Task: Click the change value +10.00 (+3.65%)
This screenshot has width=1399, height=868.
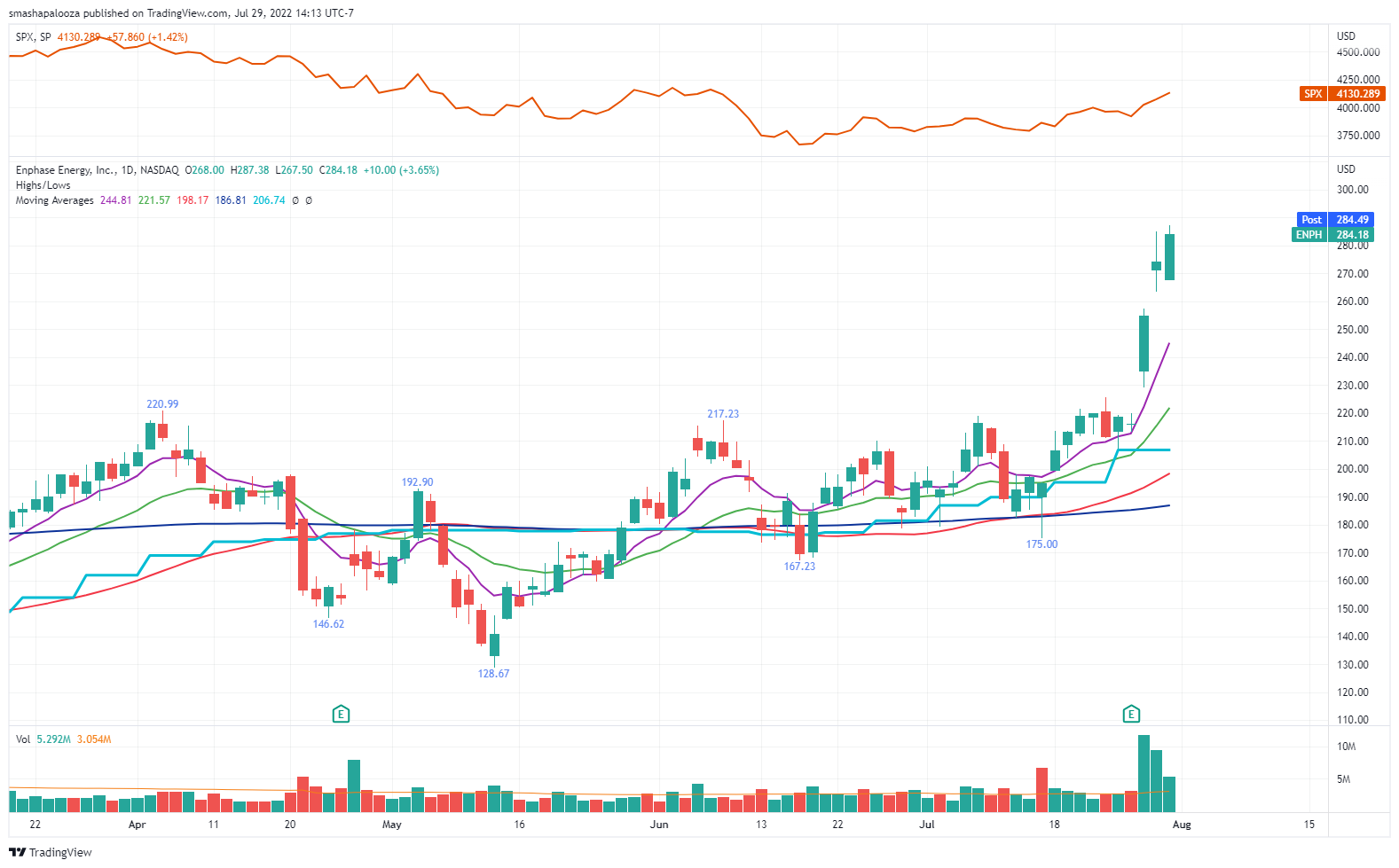Action: (401, 170)
